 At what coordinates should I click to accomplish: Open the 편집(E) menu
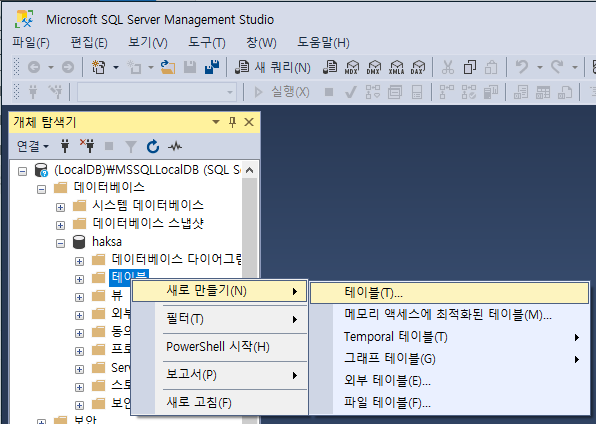coord(89,42)
